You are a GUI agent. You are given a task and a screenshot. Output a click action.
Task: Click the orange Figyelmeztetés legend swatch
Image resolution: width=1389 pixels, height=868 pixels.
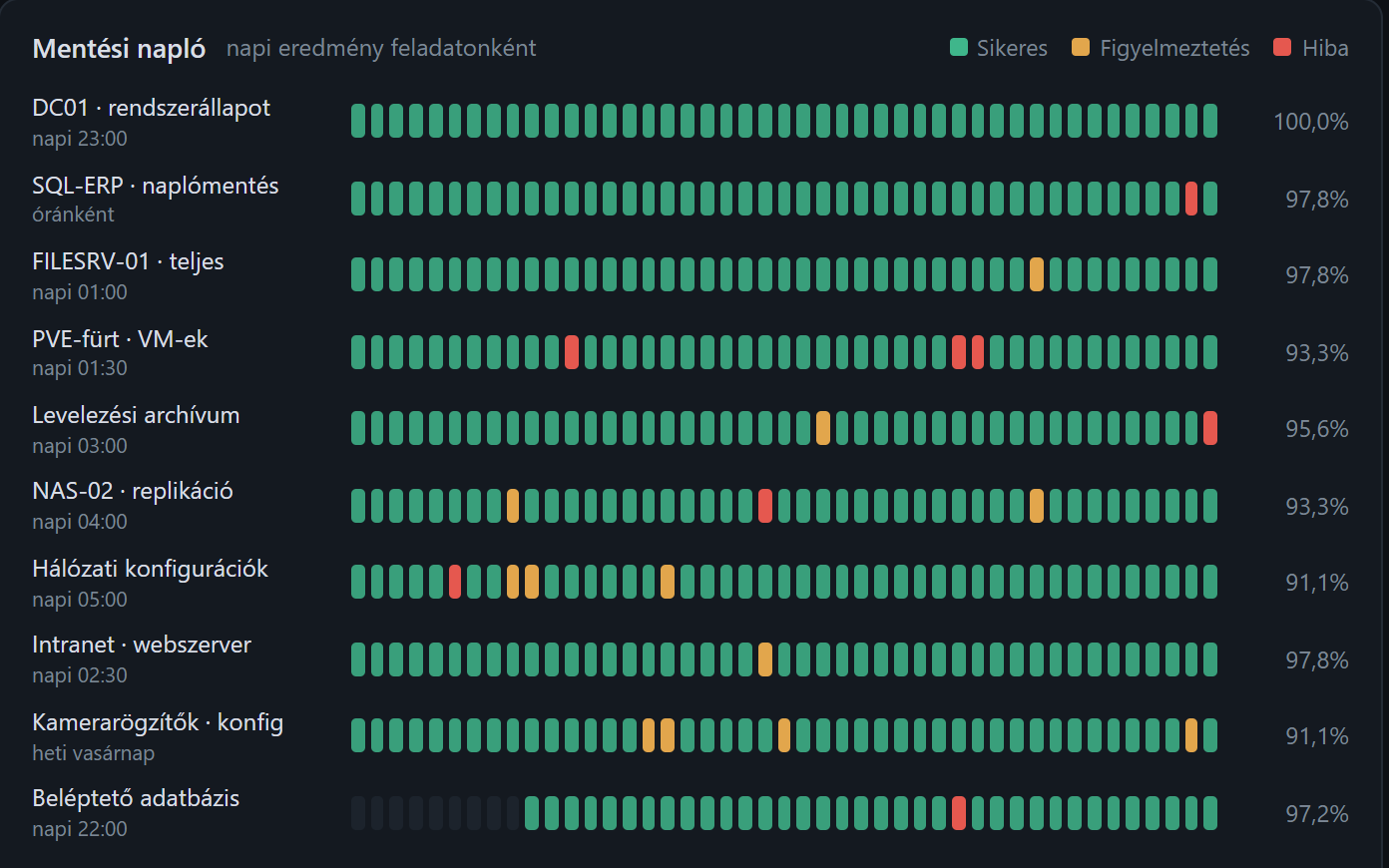click(x=1081, y=47)
